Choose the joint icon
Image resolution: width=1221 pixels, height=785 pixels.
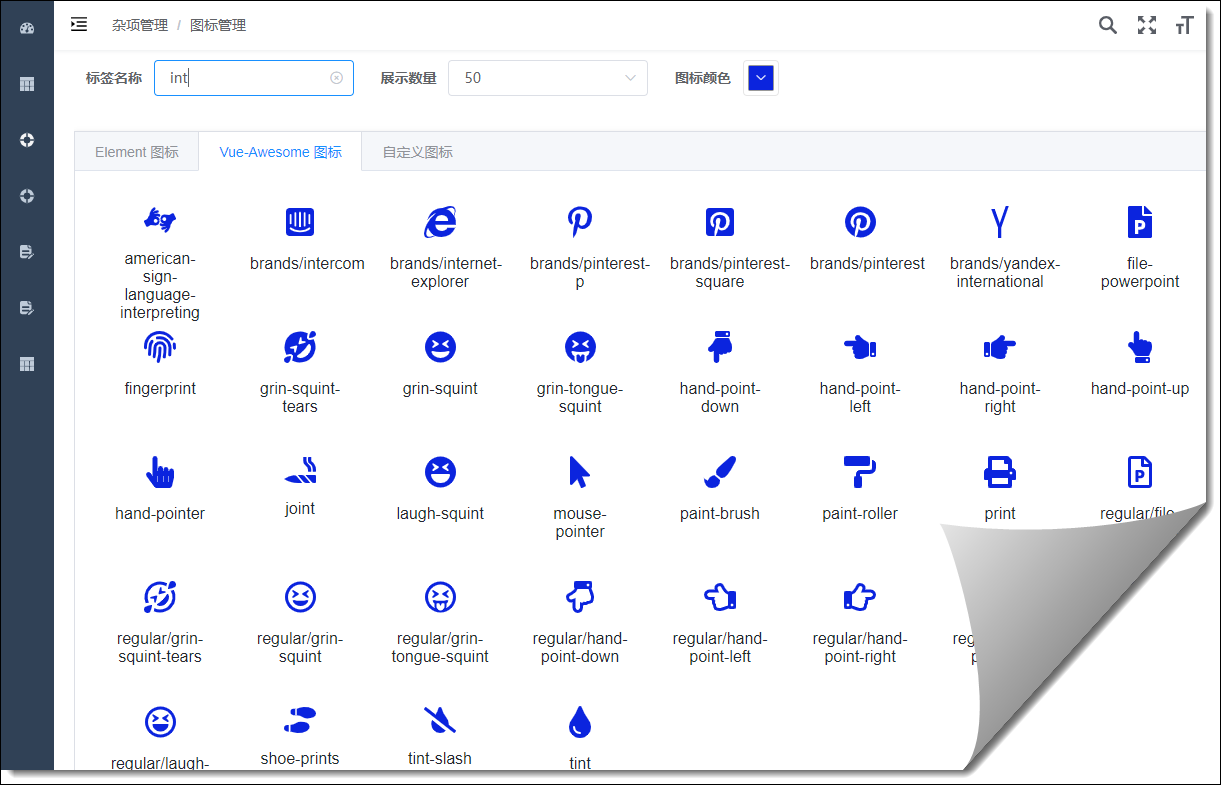300,469
